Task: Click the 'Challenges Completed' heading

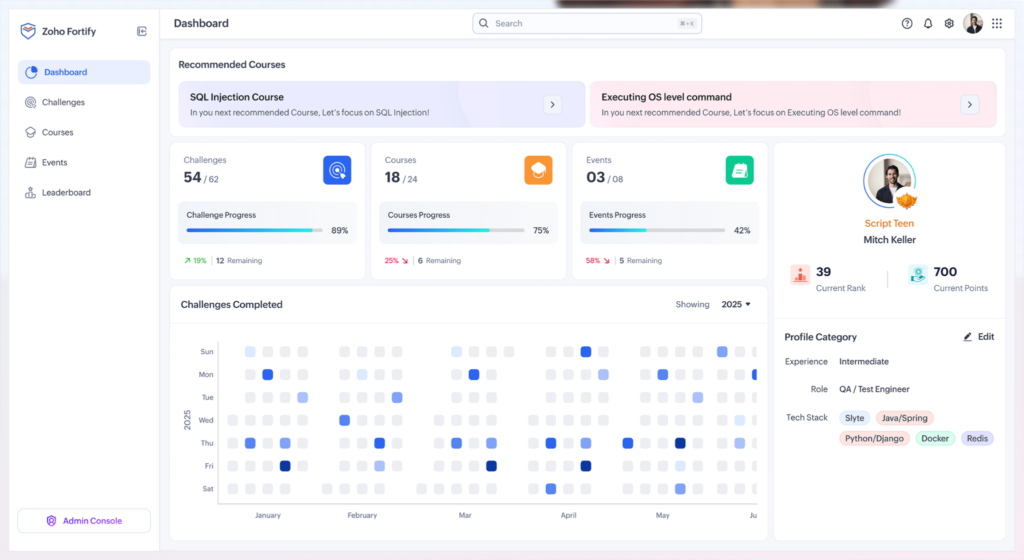Action: coord(231,305)
